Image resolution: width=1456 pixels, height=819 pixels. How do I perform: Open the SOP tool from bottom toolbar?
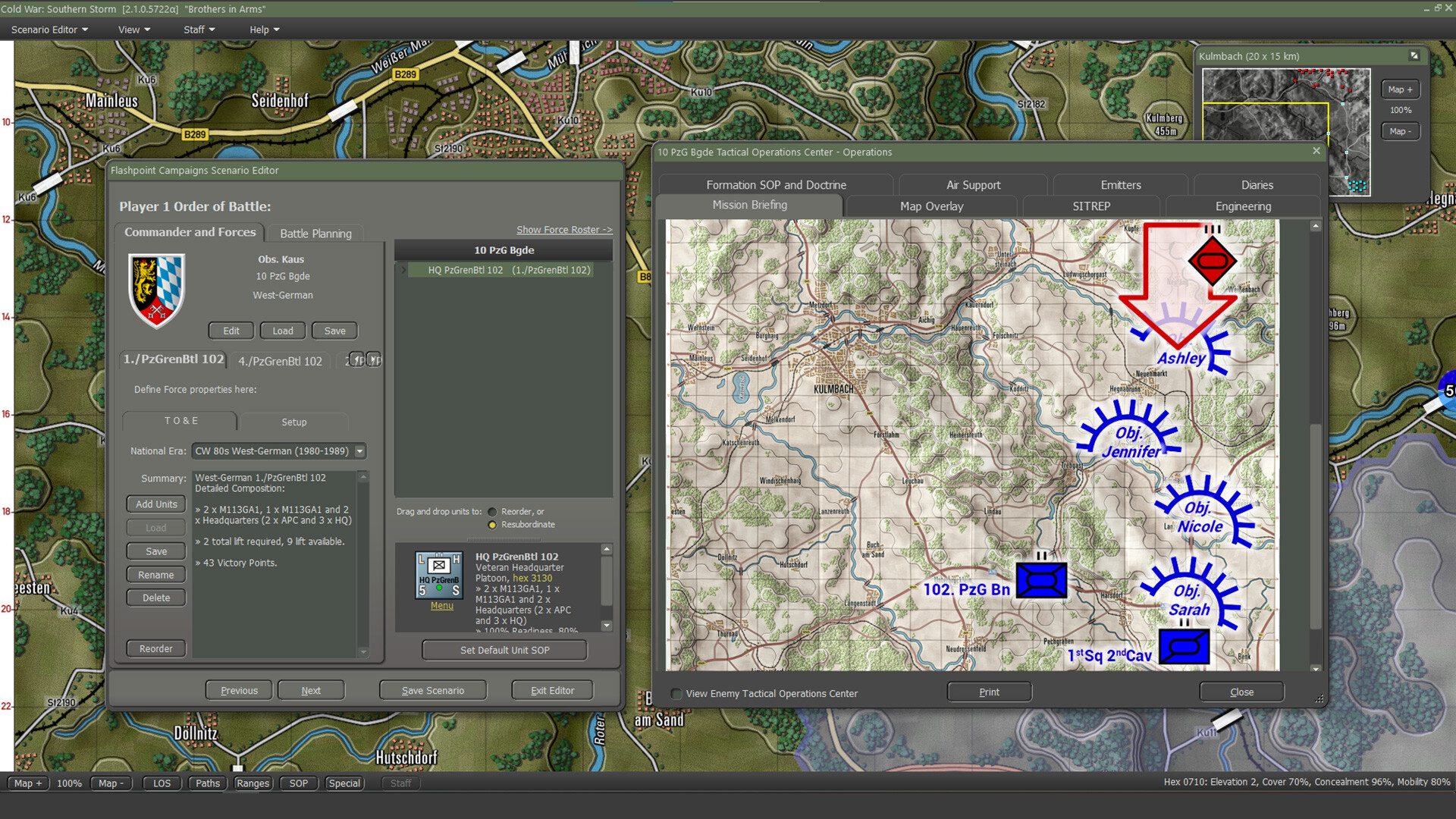298,783
